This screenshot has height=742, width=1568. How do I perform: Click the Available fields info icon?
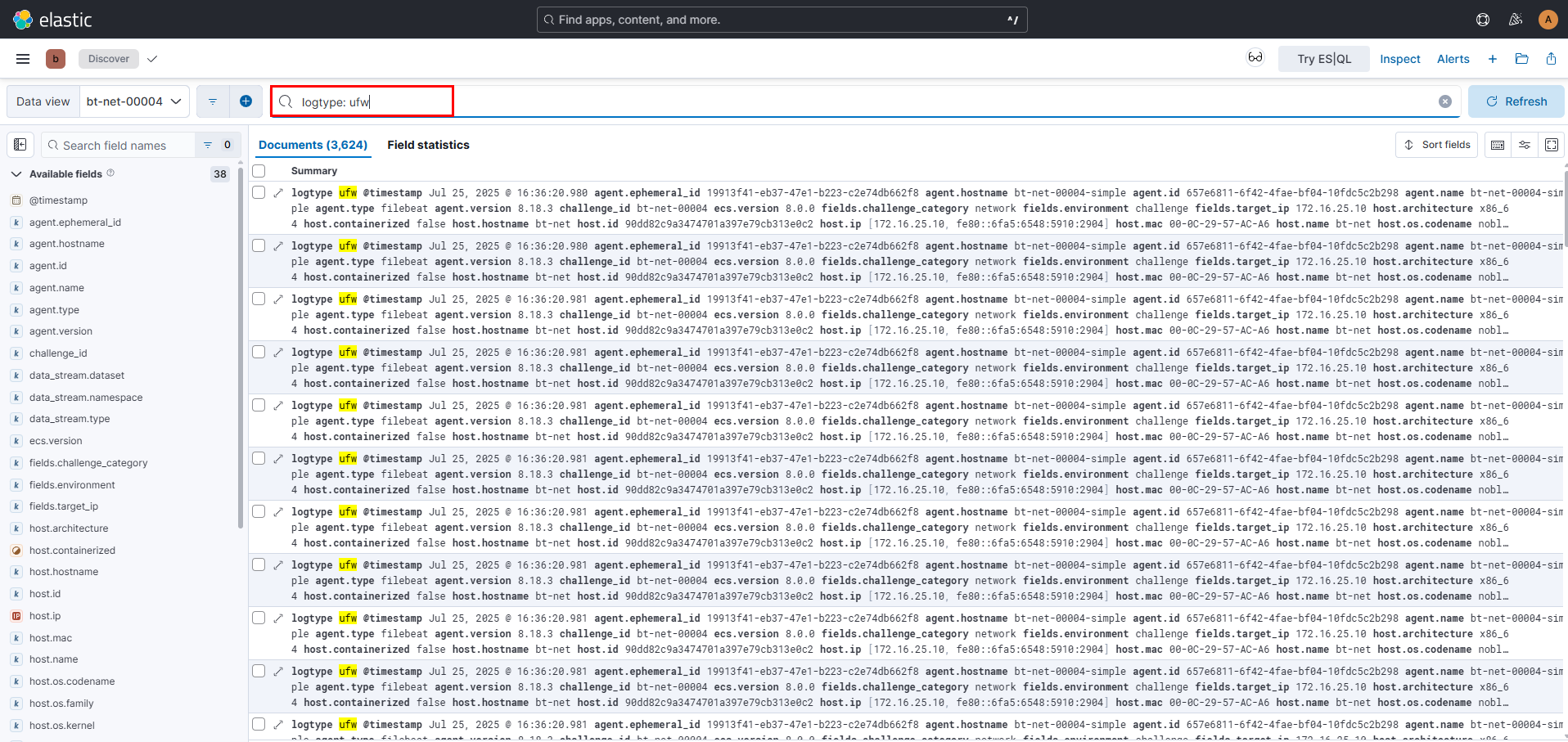[x=110, y=173]
